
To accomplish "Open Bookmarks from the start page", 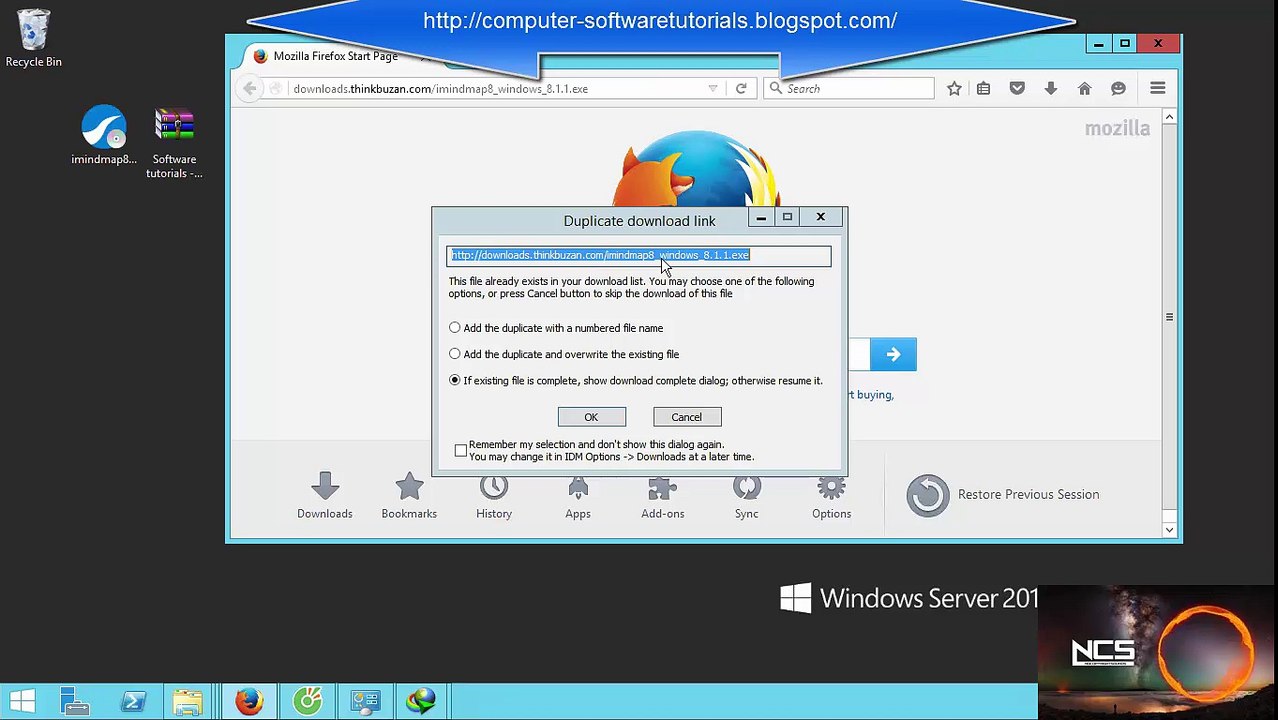I will pos(409,496).
